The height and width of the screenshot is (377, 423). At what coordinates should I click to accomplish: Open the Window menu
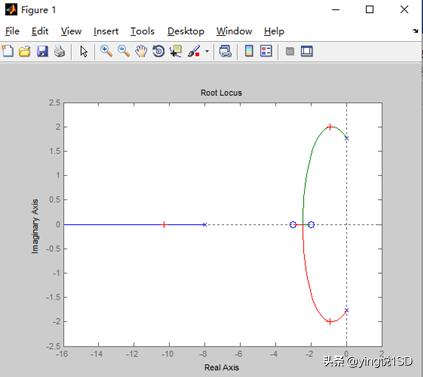tap(234, 31)
